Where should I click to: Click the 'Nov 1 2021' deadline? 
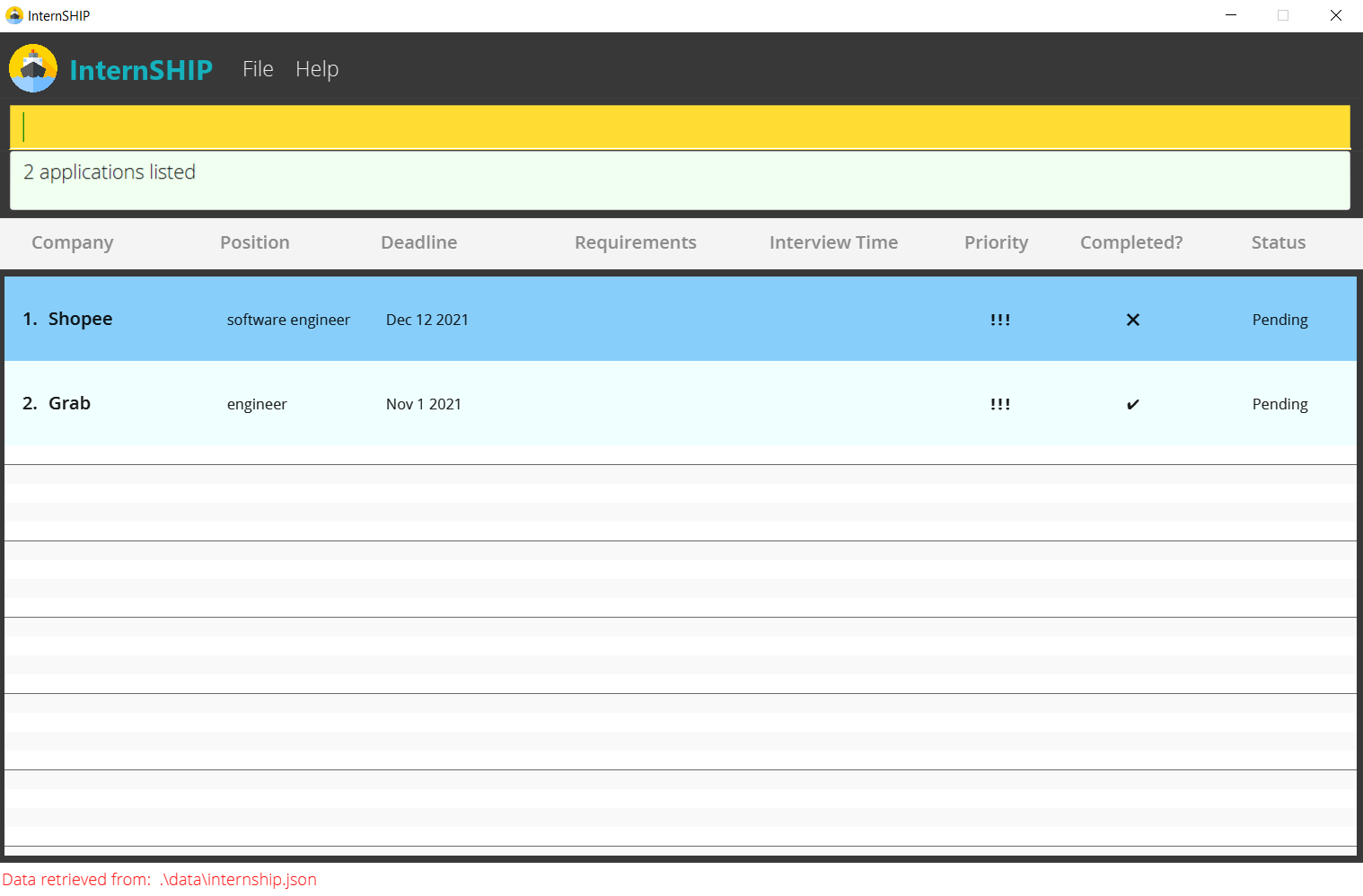[x=424, y=404]
